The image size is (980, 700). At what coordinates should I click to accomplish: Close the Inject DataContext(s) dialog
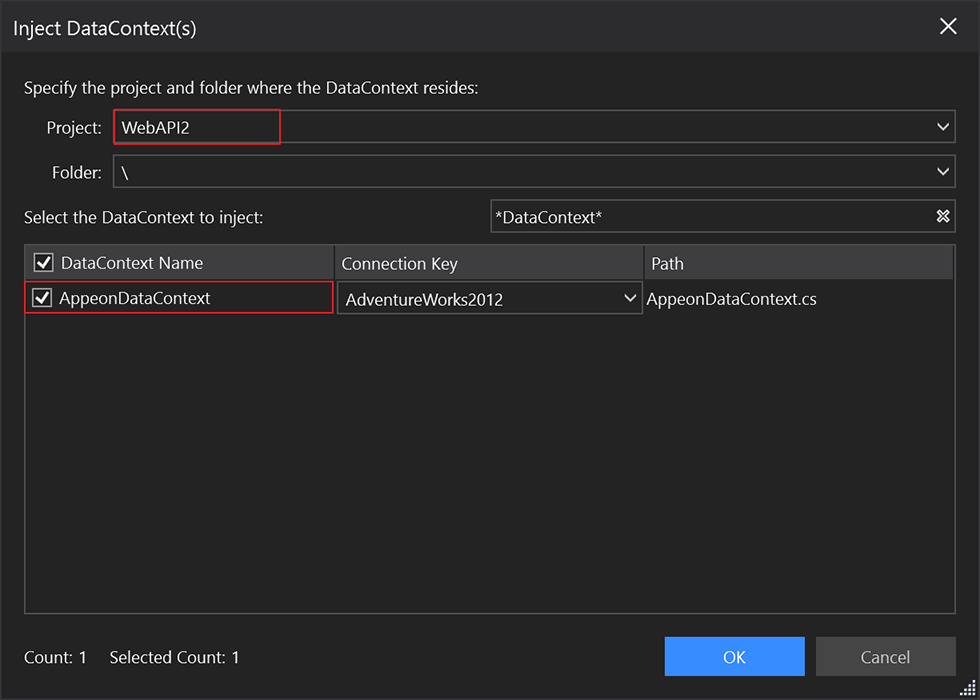click(948, 26)
